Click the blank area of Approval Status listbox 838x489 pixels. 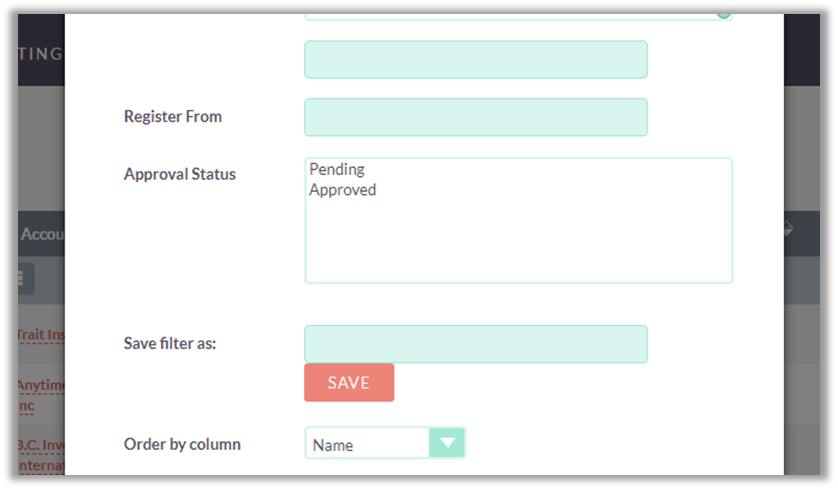click(x=518, y=245)
